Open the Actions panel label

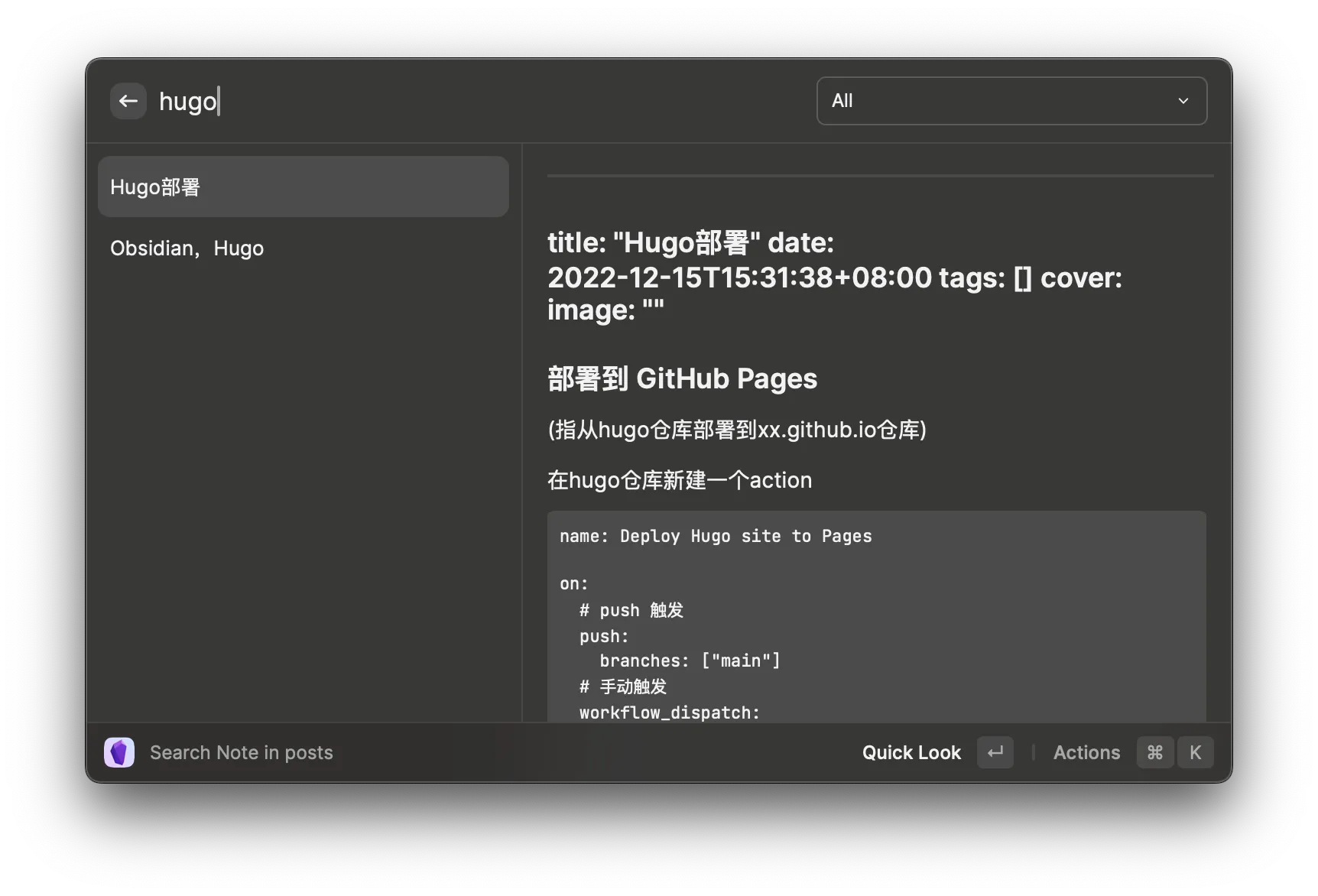[1086, 752]
